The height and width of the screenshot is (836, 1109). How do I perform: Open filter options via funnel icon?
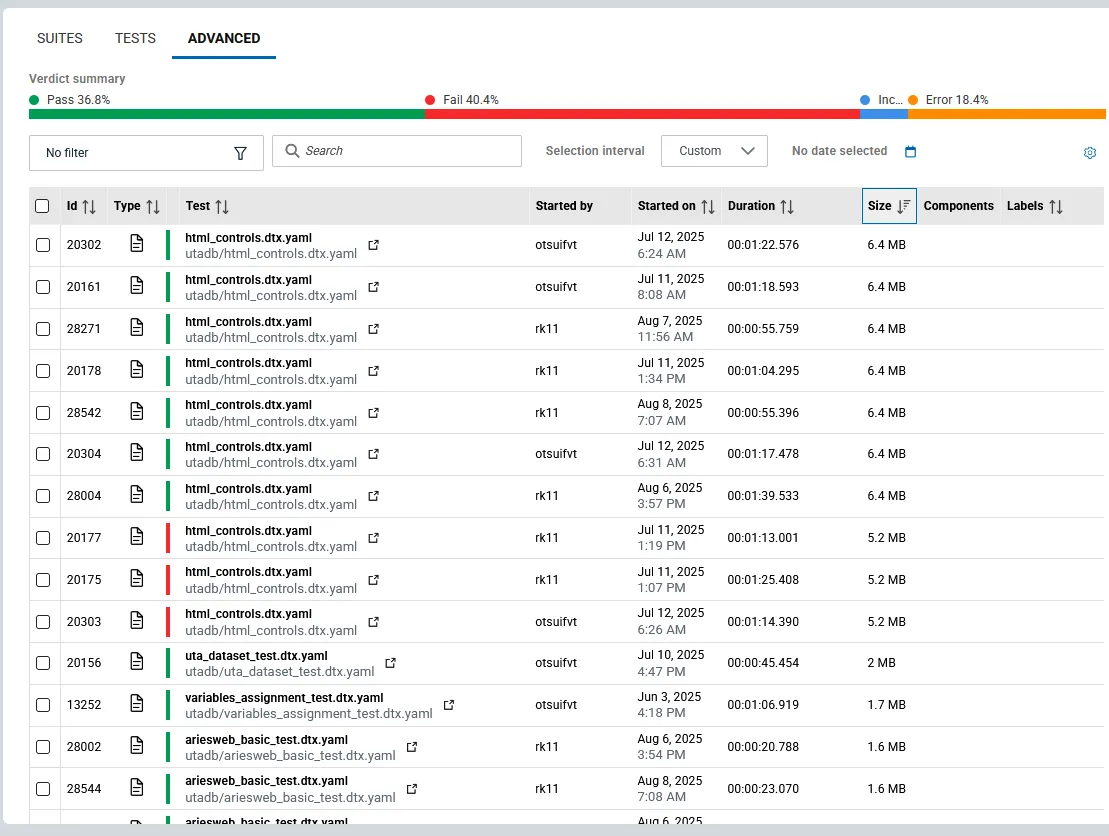tap(241, 152)
